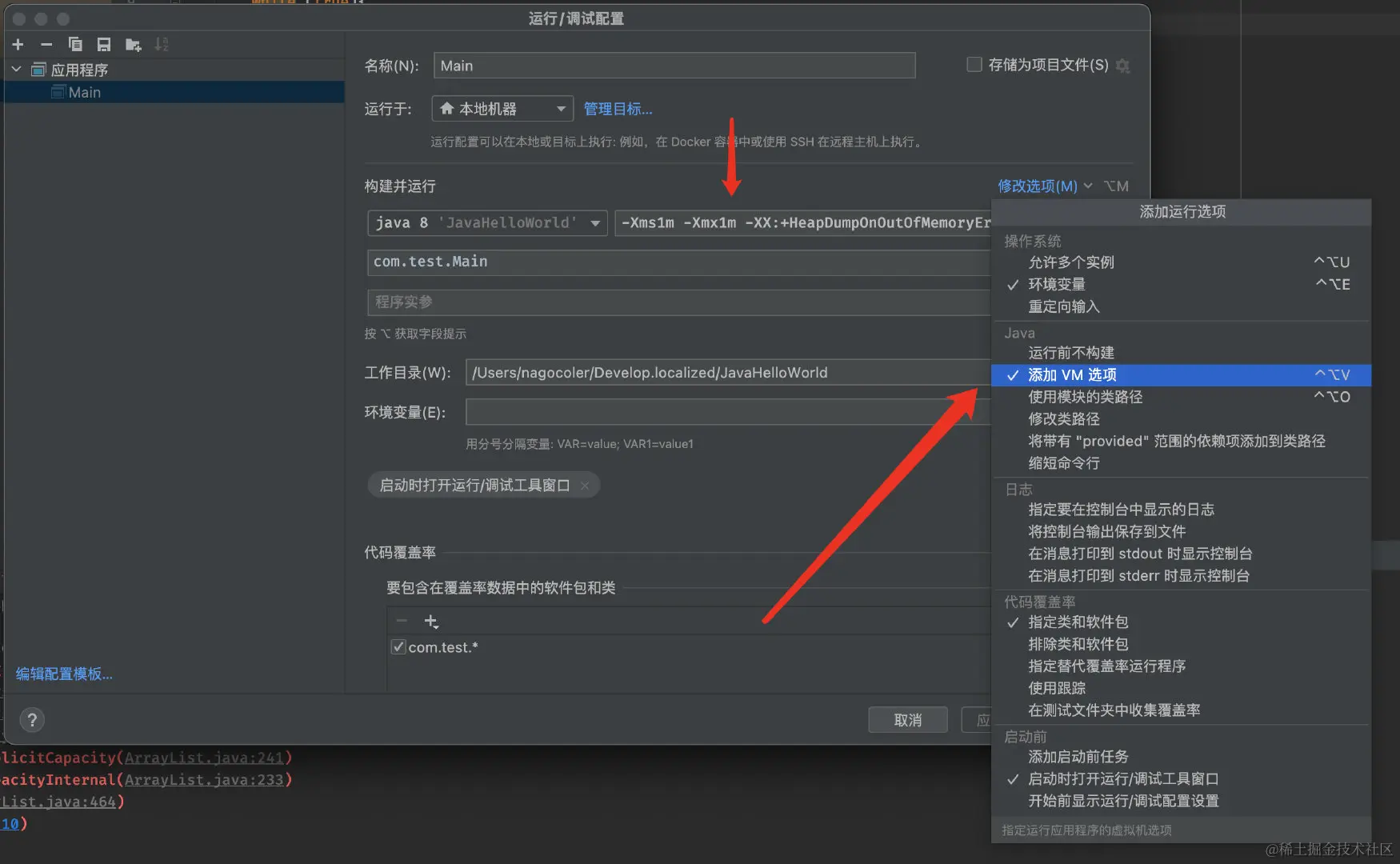
Task: Click the 工作目录 path field
Action: pos(728,373)
